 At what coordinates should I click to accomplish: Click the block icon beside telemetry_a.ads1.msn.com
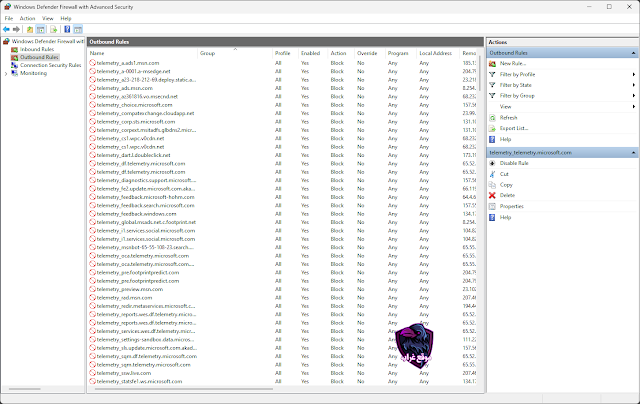click(x=93, y=63)
